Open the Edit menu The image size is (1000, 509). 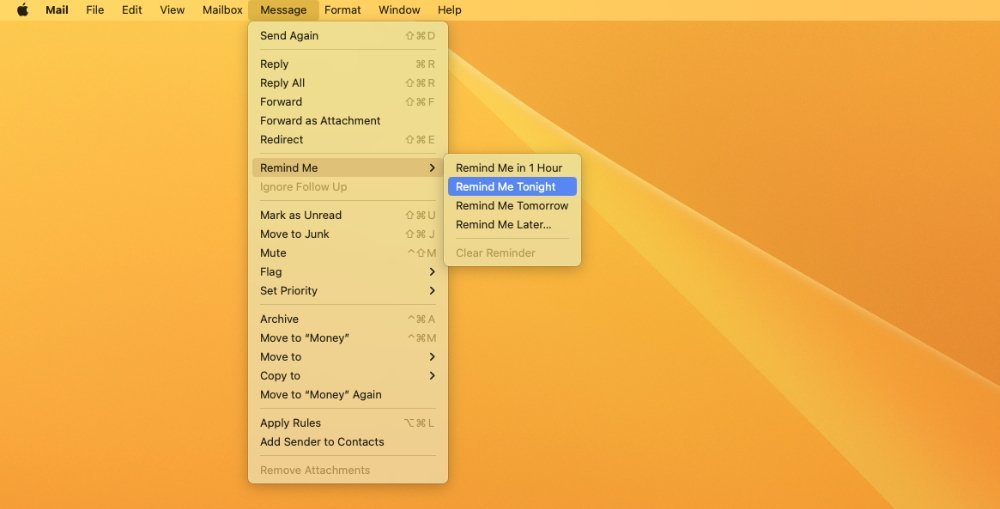pyautogui.click(x=132, y=10)
